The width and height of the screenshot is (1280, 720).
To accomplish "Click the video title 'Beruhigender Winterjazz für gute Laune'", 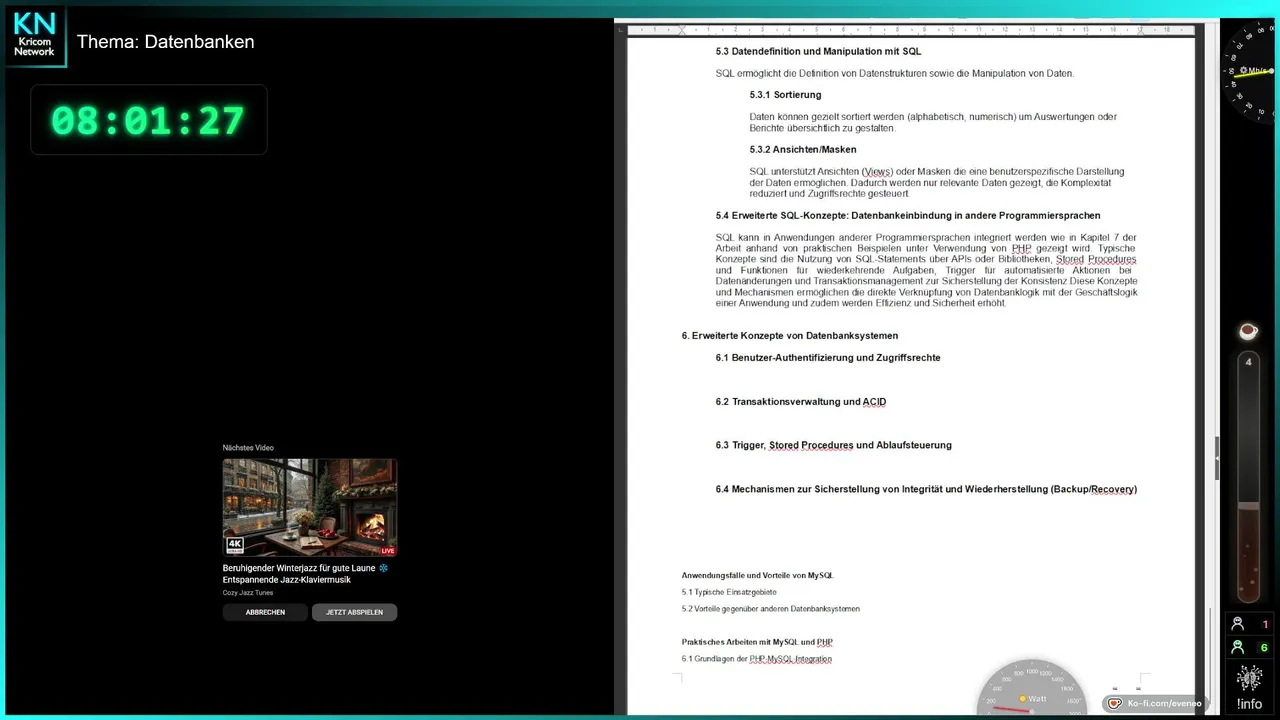I will (x=299, y=568).
